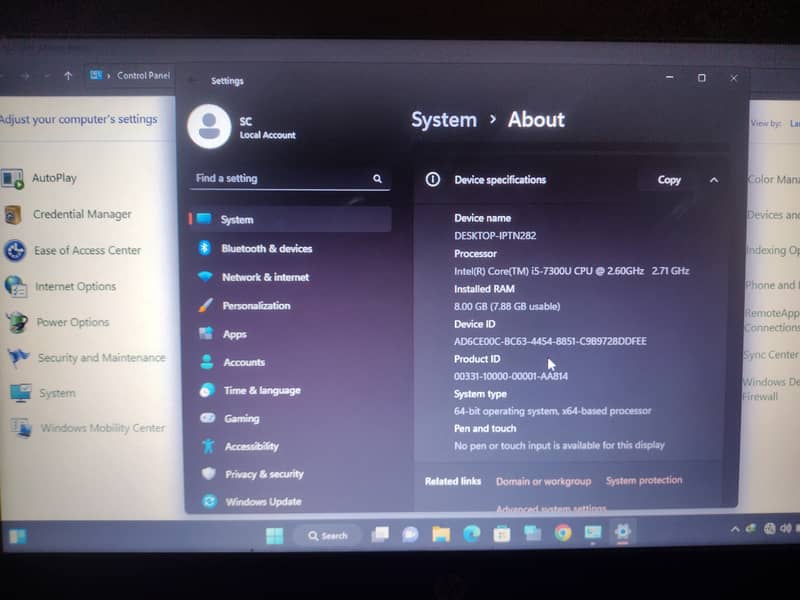Go to System in the breadcrumb

coord(444,120)
